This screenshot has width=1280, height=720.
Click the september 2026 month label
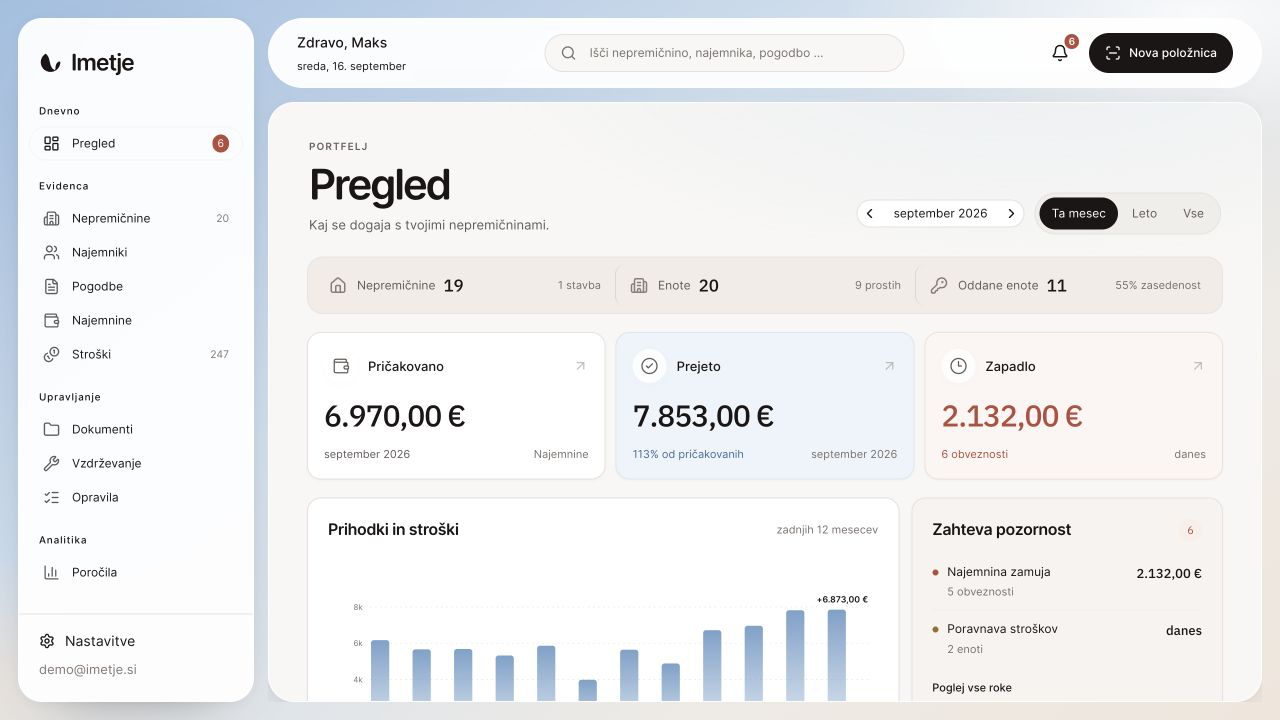[x=940, y=213]
